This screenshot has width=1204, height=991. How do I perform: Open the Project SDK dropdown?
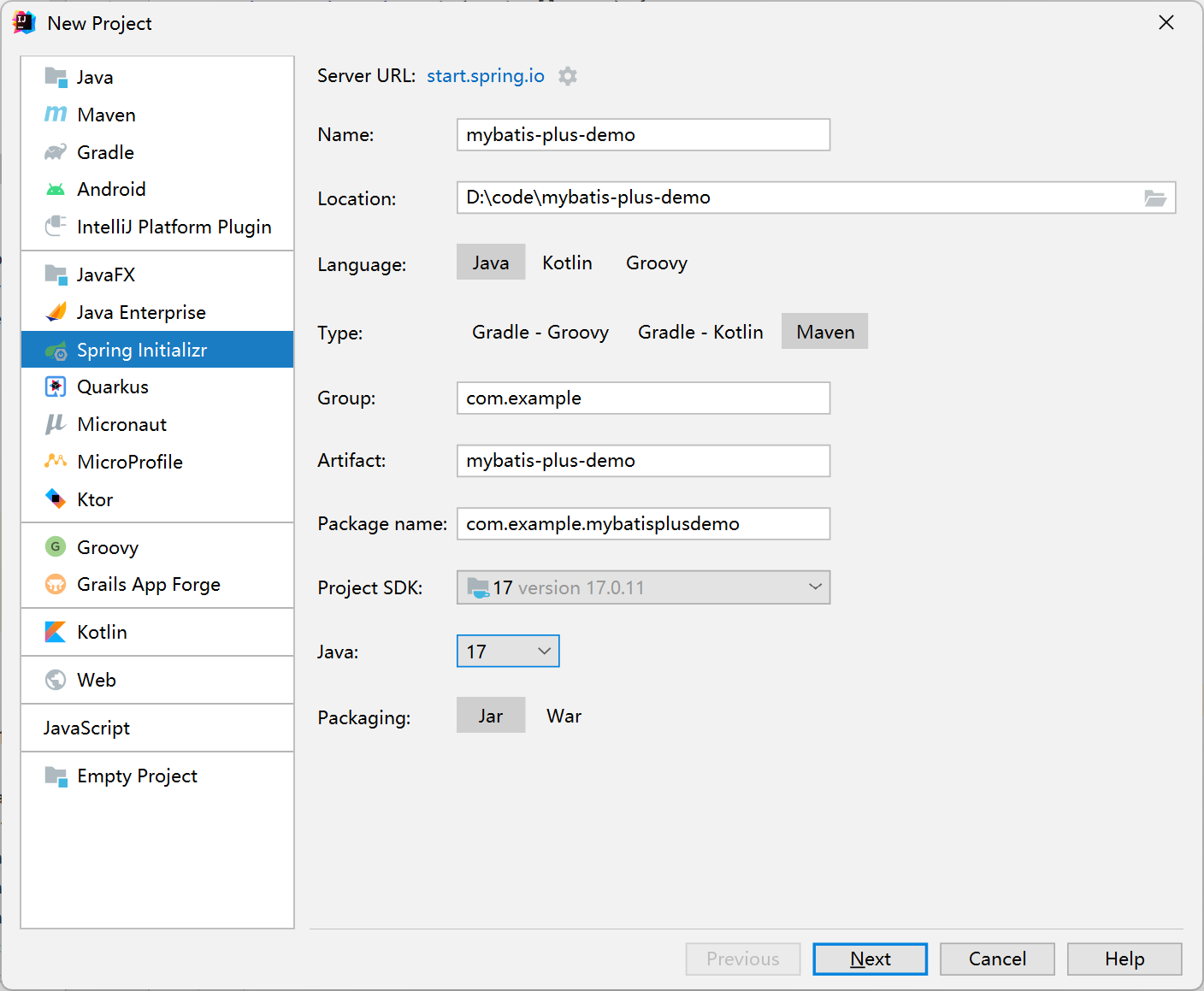tap(643, 587)
